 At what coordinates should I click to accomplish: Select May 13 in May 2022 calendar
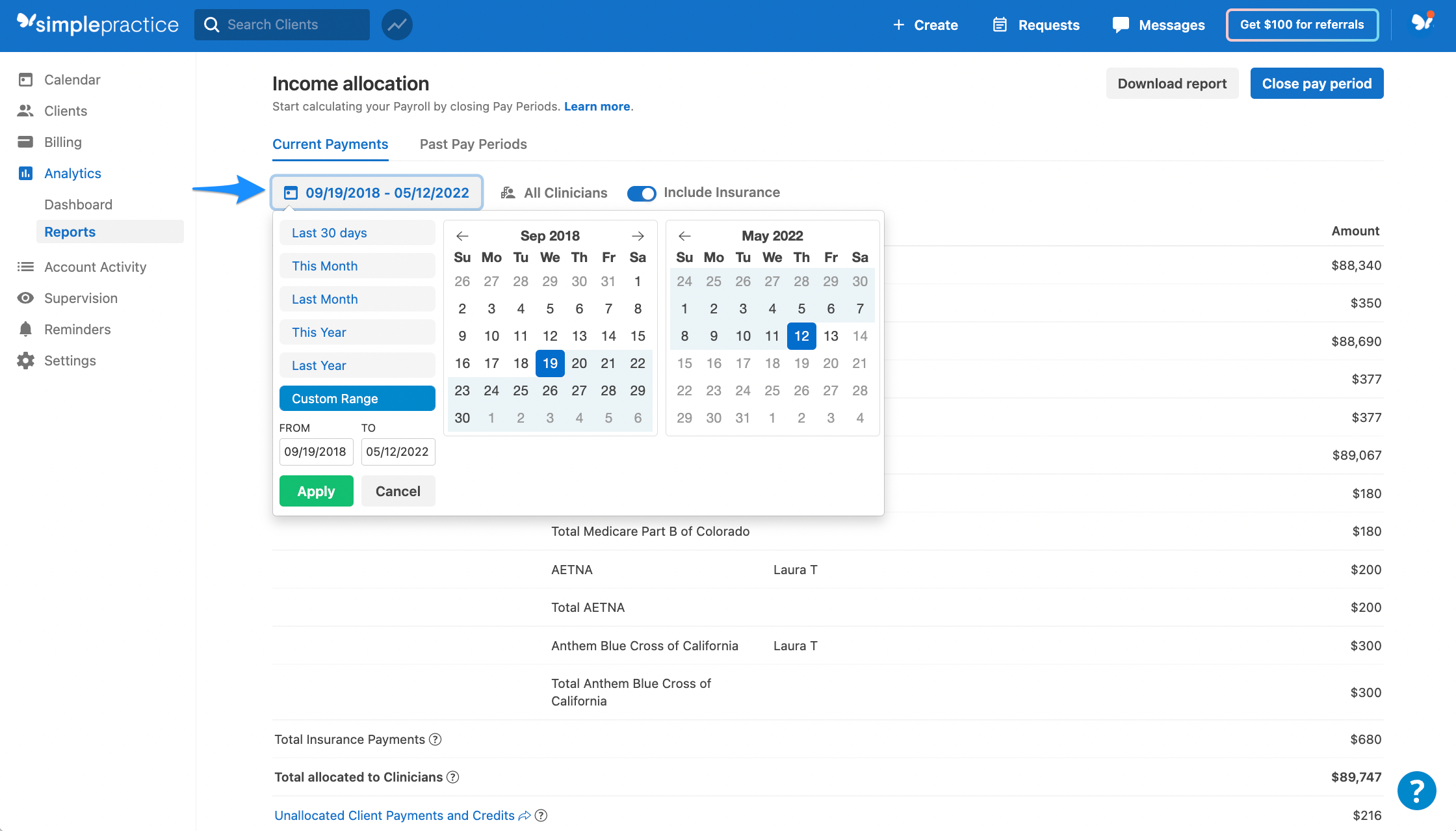click(x=831, y=336)
